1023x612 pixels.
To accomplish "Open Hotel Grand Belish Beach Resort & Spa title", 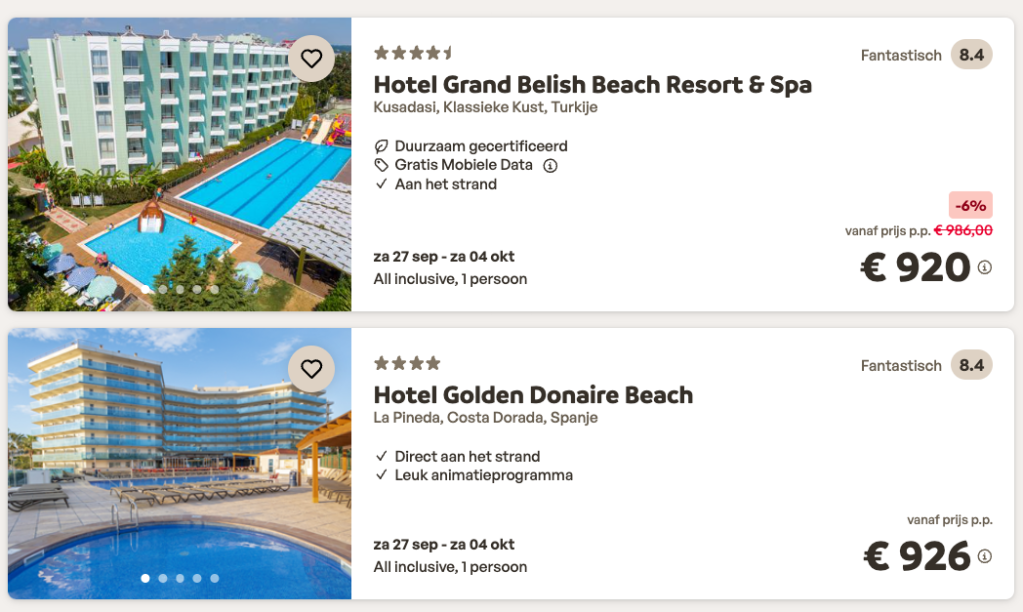I will coord(592,85).
